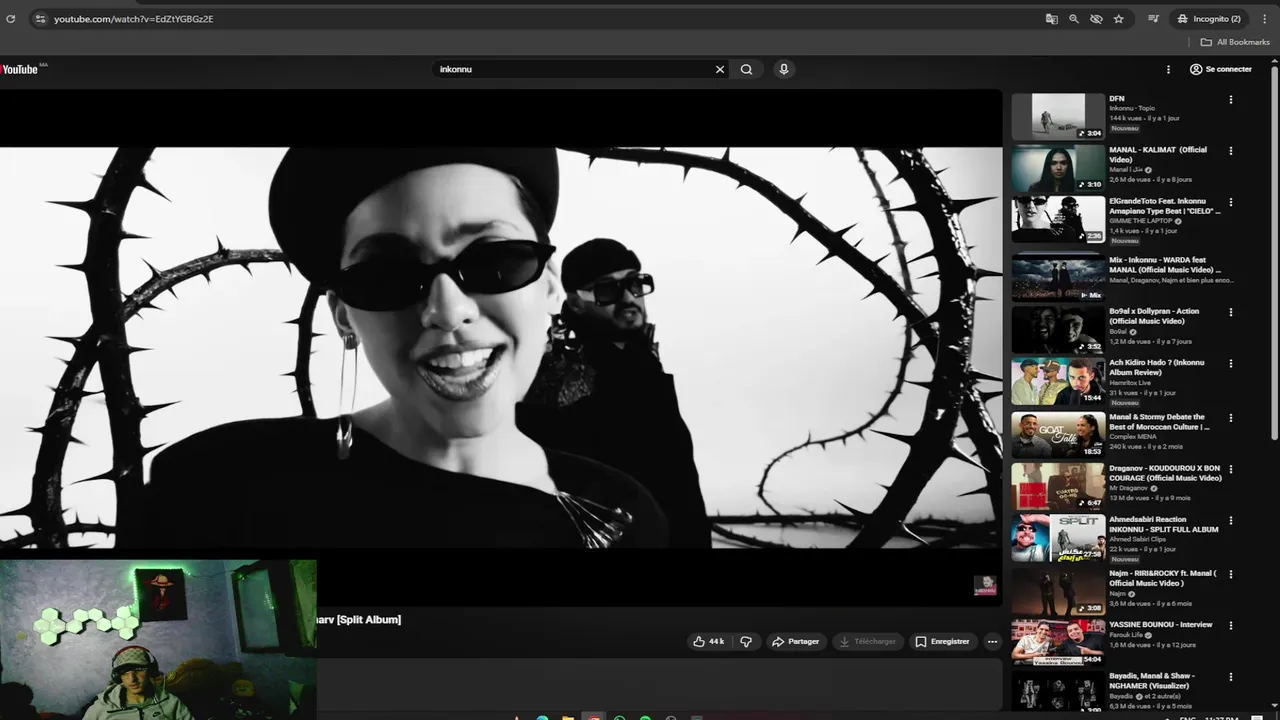Click the channel watermark in the player

click(985, 586)
